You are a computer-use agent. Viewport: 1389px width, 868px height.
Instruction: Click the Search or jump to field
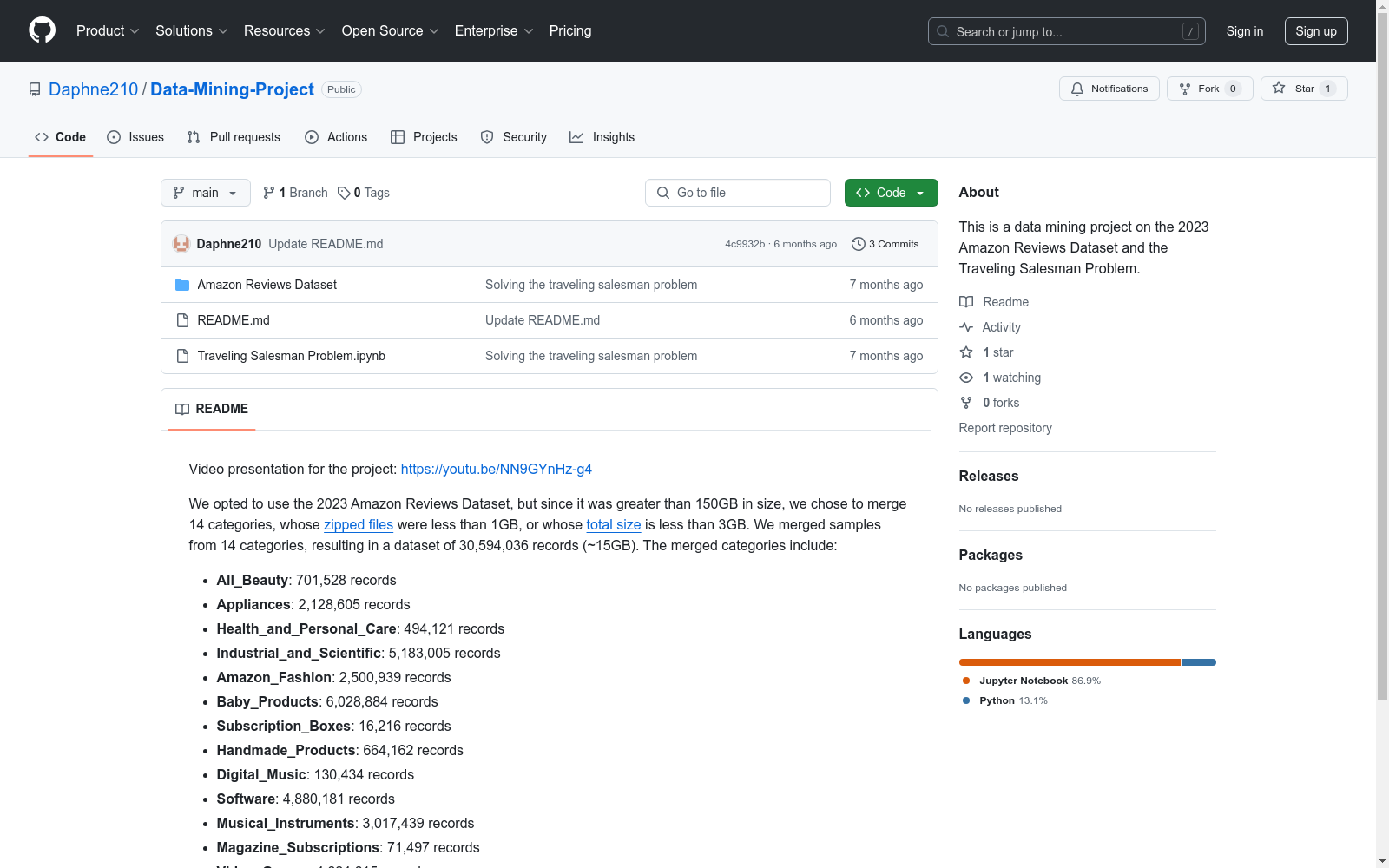pyautogui.click(x=1067, y=31)
